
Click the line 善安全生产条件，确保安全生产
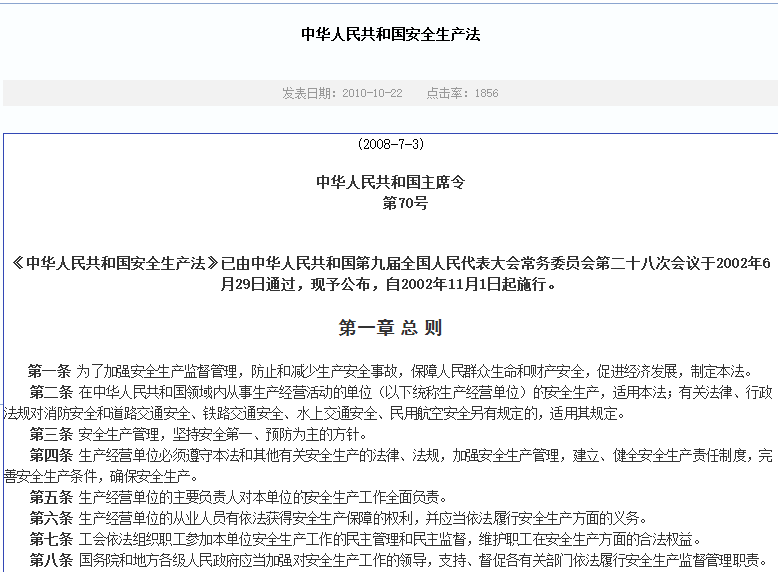tap(101, 476)
